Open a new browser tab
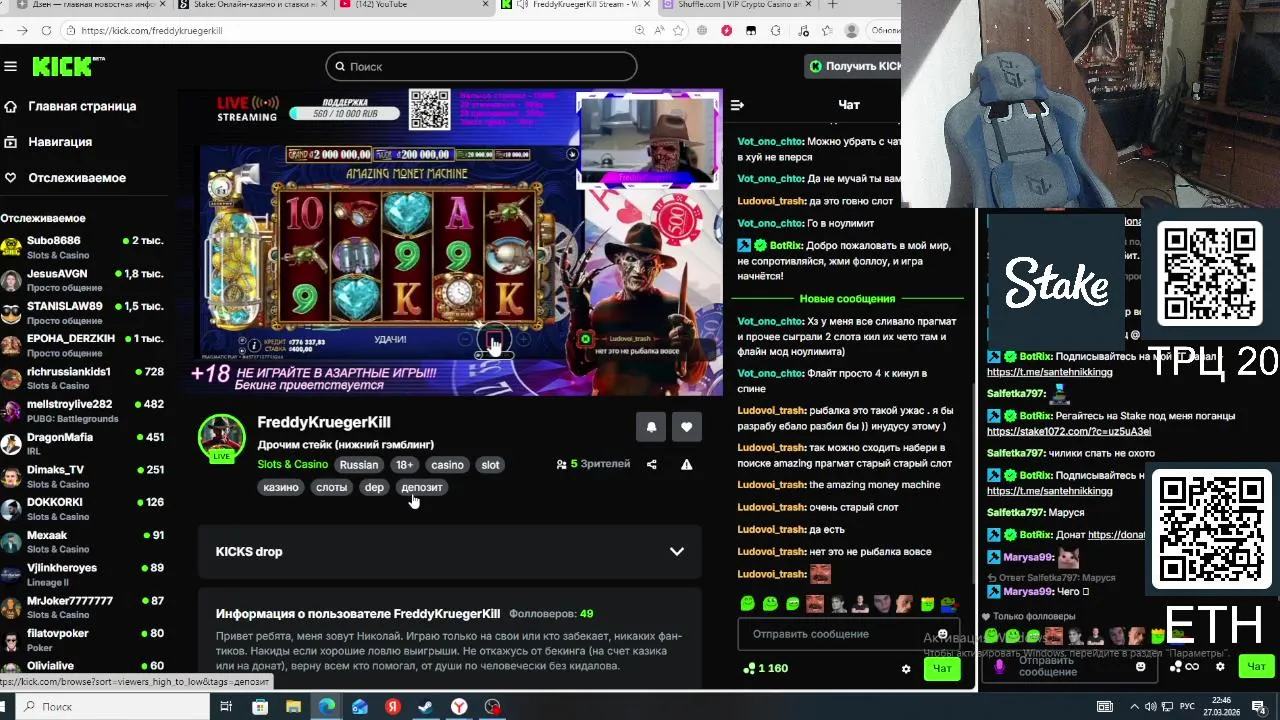 click(x=832, y=5)
